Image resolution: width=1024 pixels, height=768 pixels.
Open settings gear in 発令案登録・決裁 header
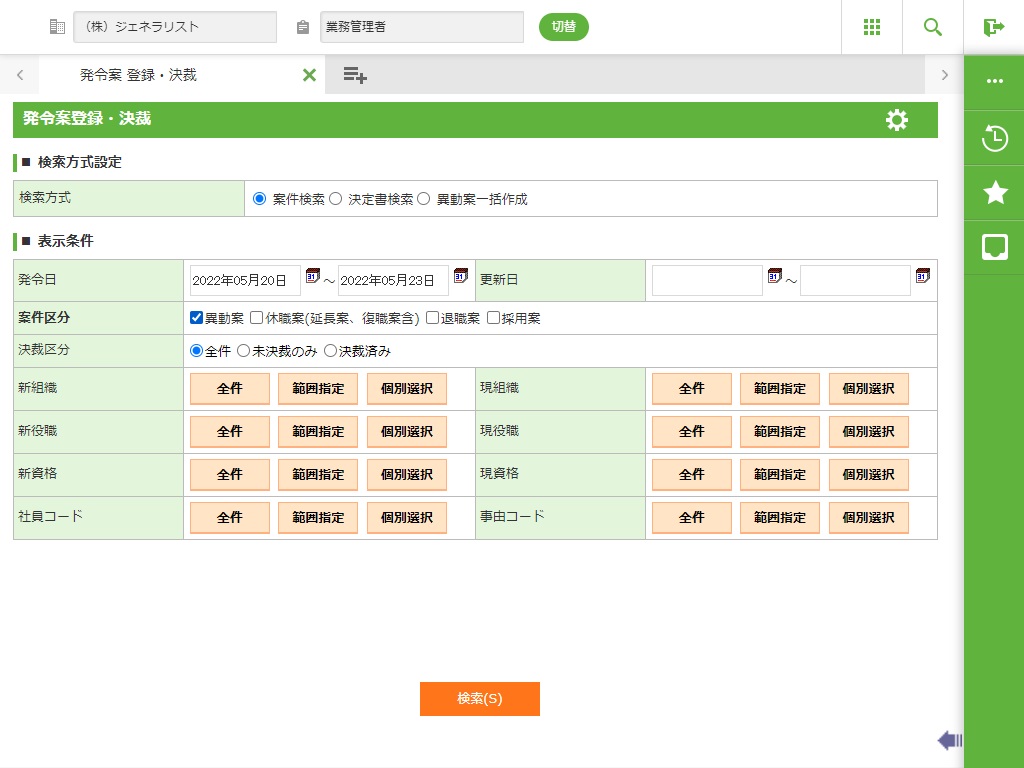pos(897,120)
